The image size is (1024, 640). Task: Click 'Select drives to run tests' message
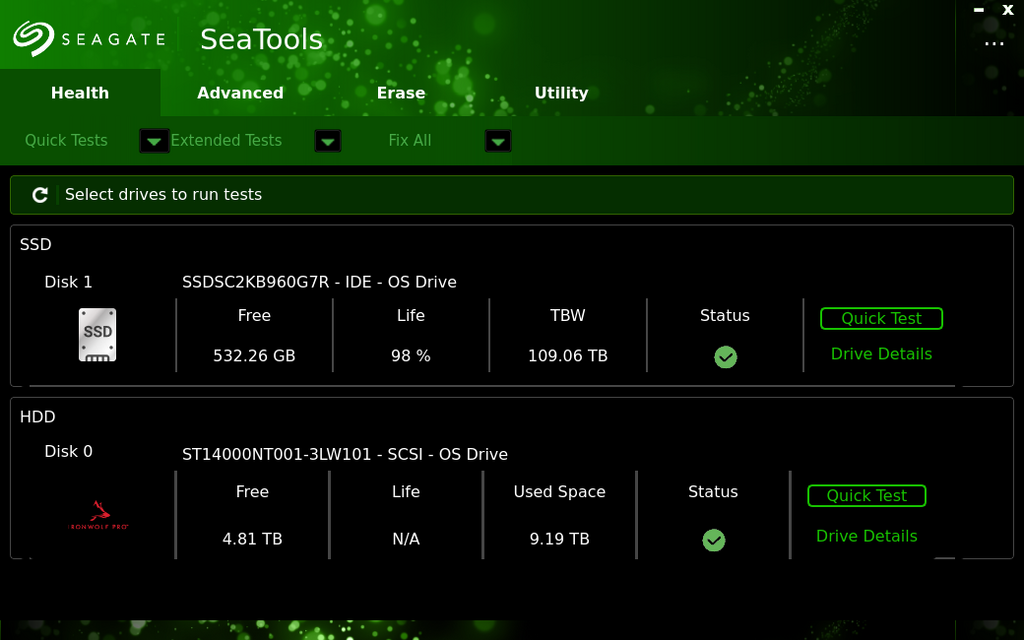click(x=163, y=195)
